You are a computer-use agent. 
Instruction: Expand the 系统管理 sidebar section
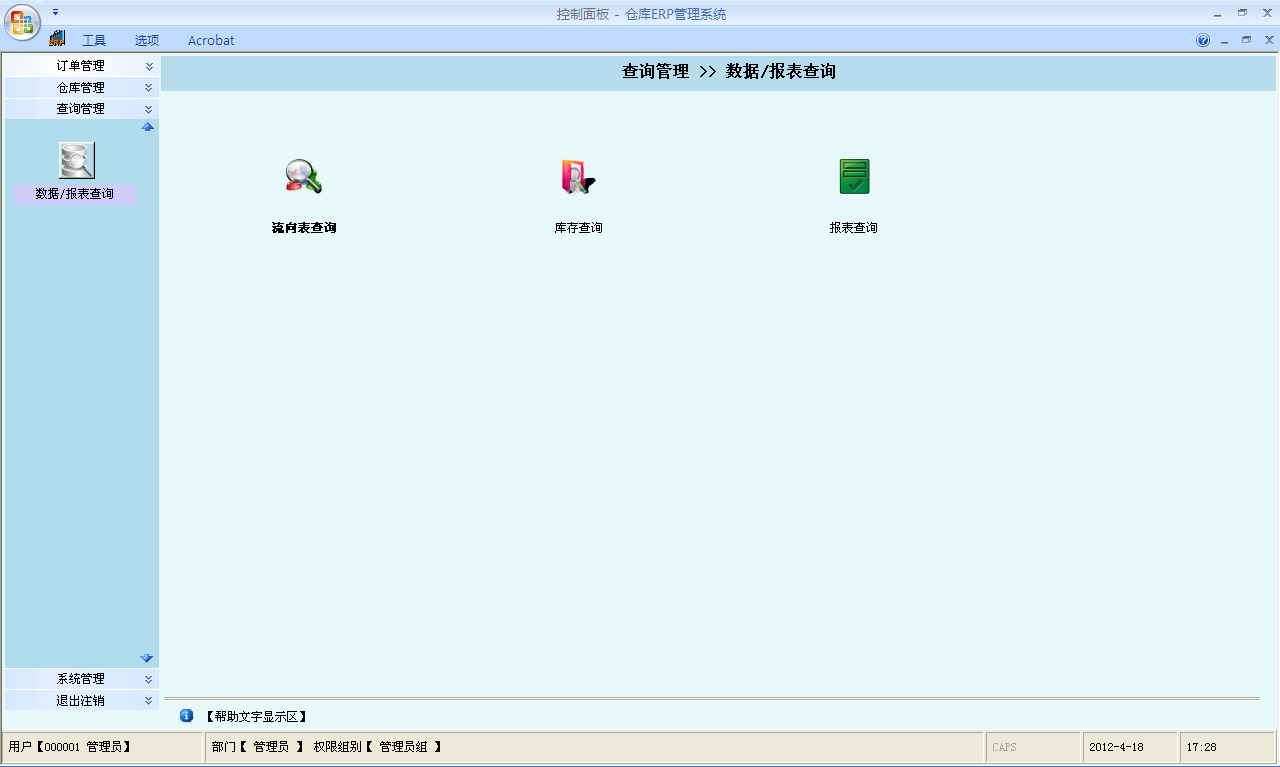tap(82, 679)
